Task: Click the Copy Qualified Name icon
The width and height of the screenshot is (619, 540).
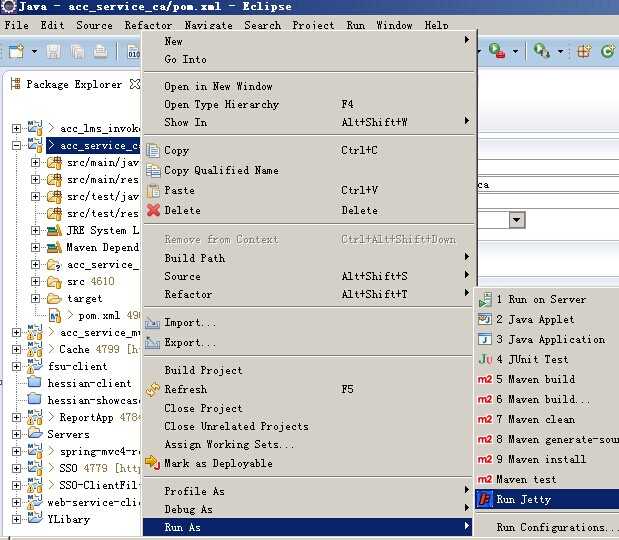Action: click(x=153, y=170)
